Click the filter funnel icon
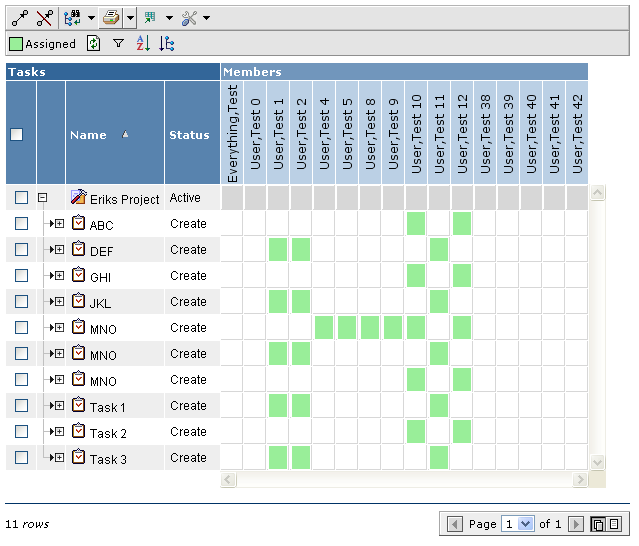Viewport: 639px width, 546px height. (x=119, y=43)
